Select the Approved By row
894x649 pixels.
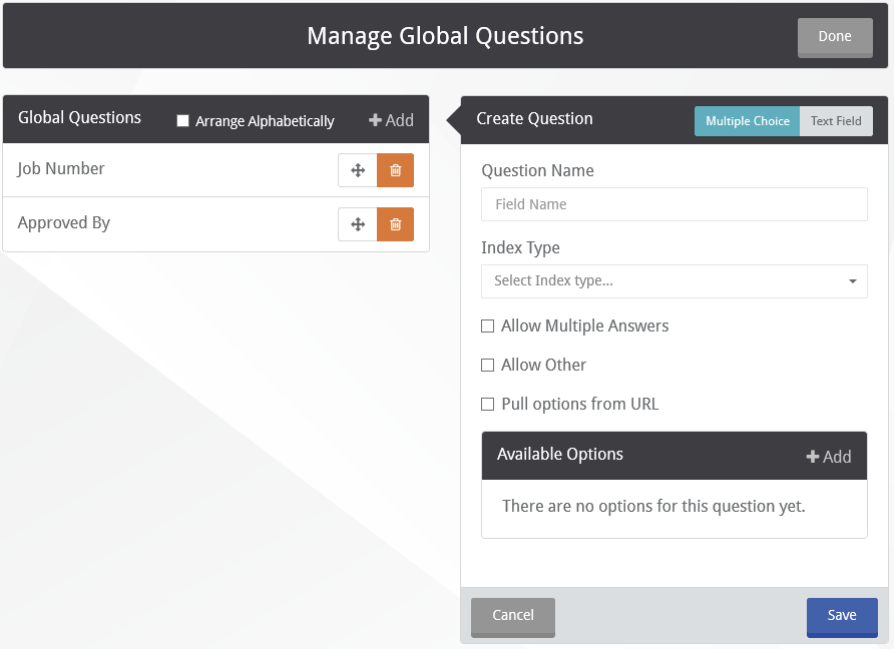tap(216, 224)
